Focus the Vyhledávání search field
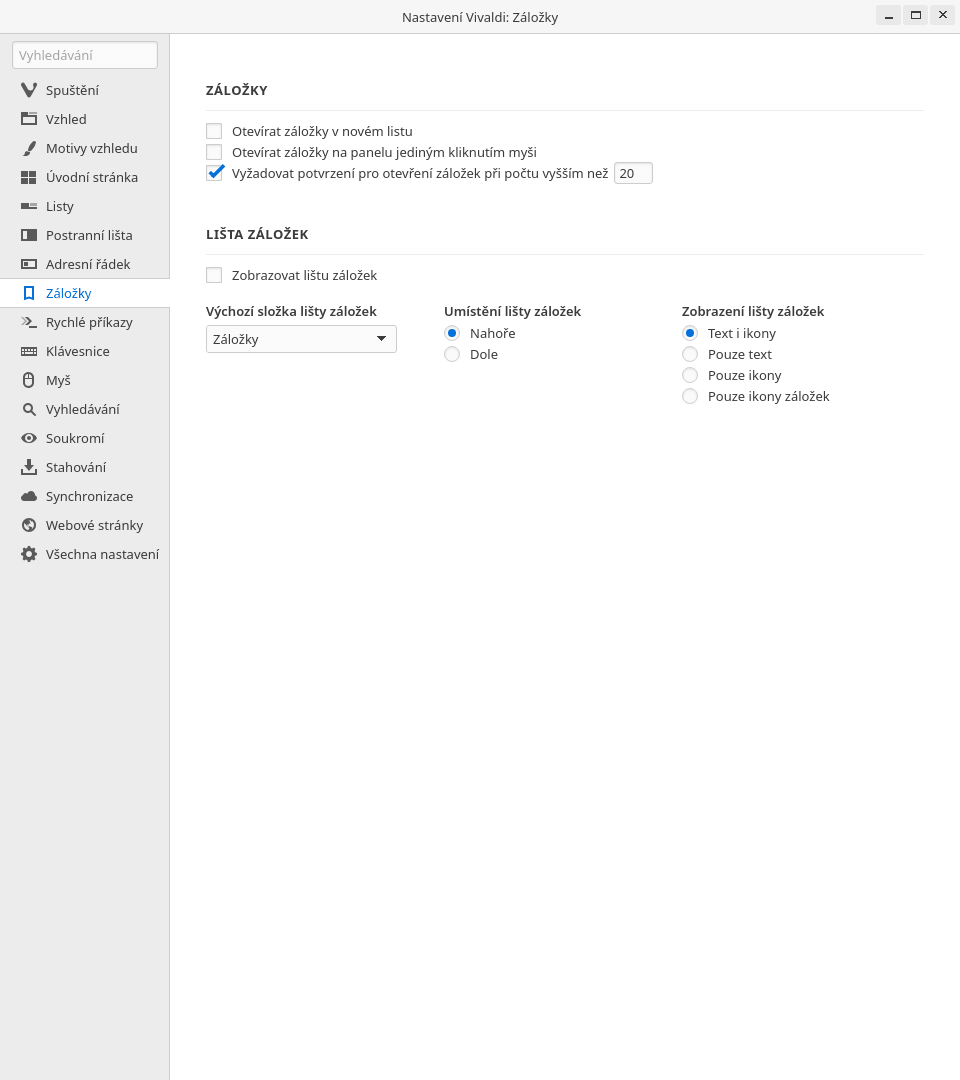This screenshot has width=960, height=1080. click(85, 55)
